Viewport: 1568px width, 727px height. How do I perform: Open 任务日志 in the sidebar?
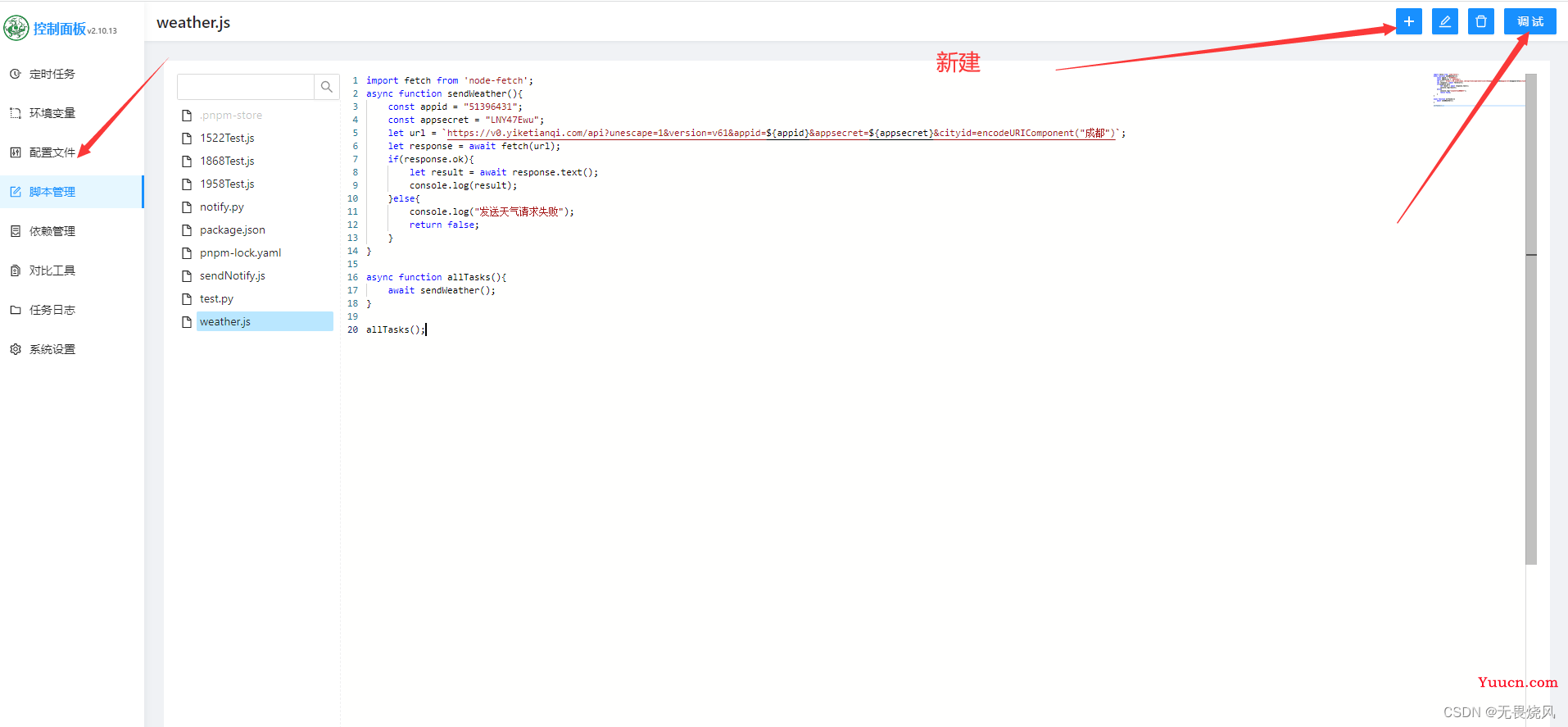pos(72,310)
